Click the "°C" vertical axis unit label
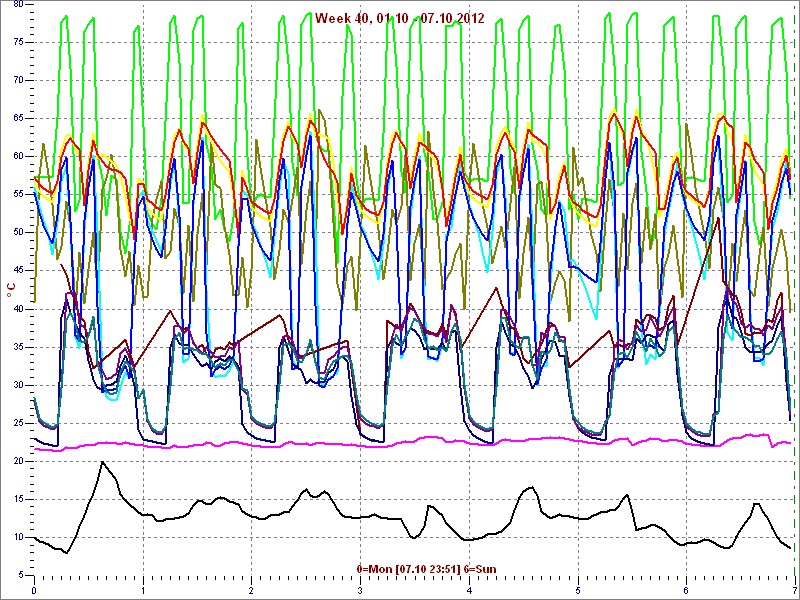800x600 pixels. tap(11, 290)
